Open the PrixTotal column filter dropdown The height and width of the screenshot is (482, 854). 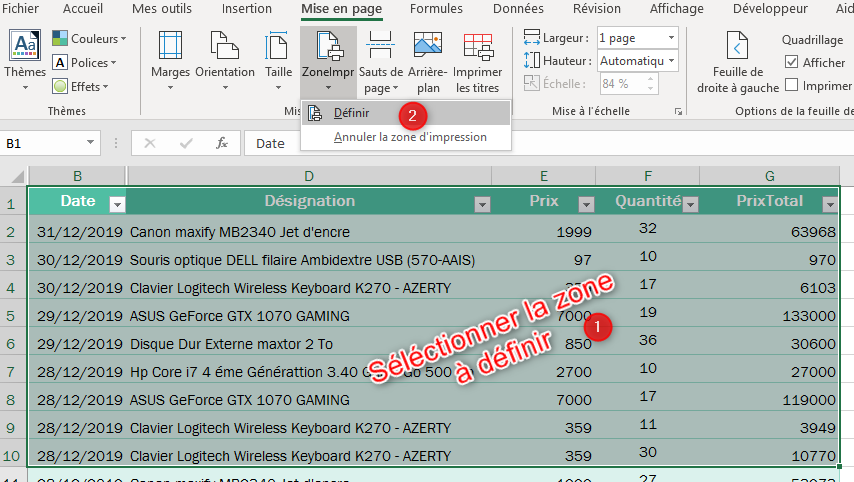(x=830, y=204)
